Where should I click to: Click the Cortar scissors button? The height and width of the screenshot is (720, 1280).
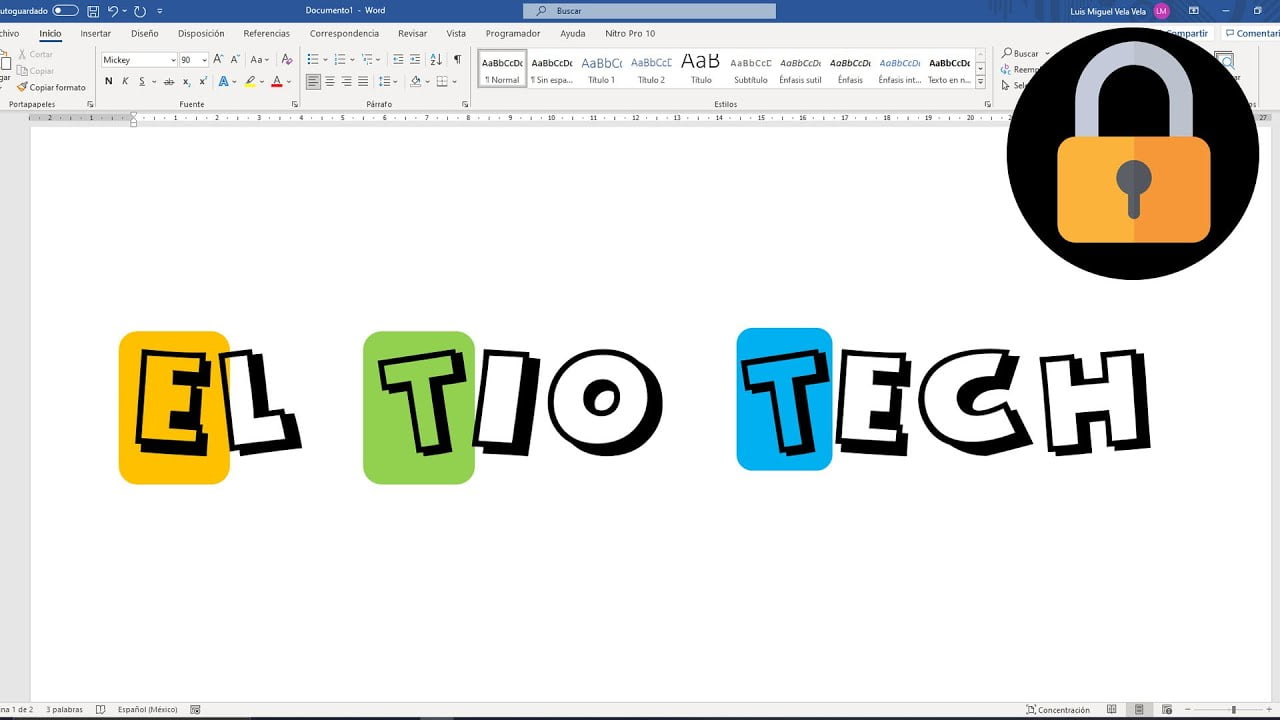pyautogui.click(x=35, y=54)
